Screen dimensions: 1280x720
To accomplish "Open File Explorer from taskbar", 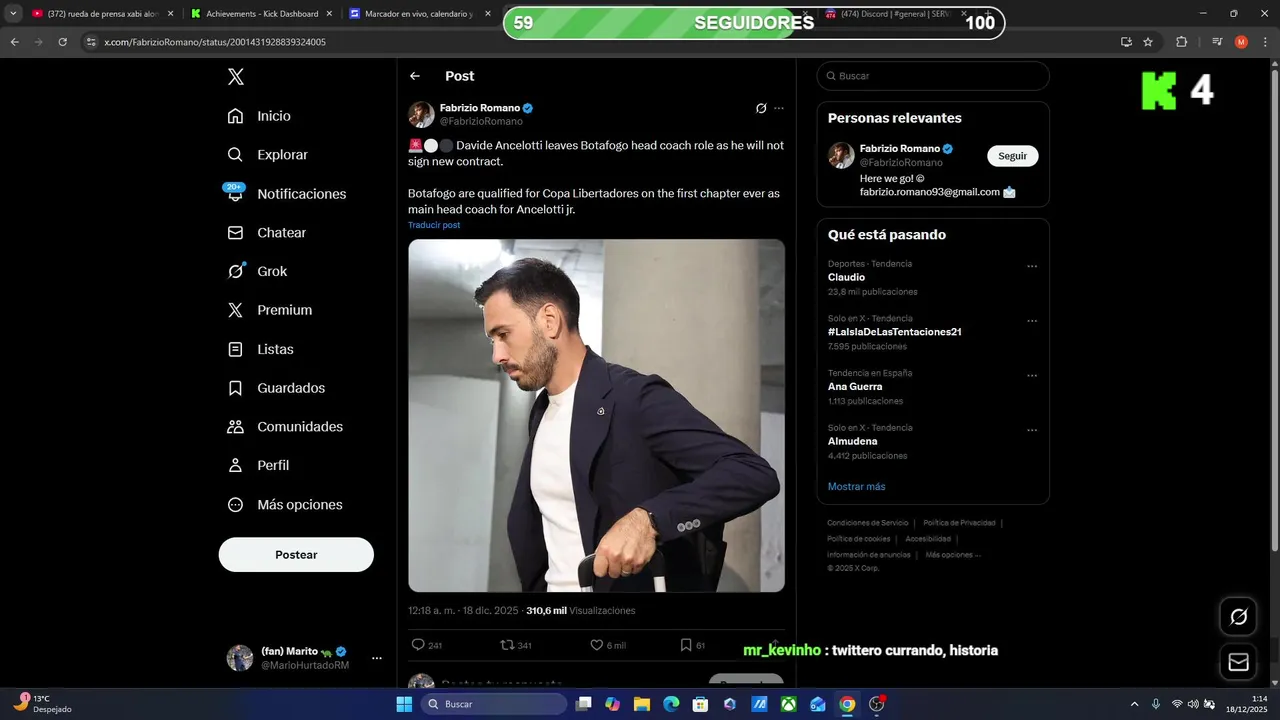I will [642, 704].
